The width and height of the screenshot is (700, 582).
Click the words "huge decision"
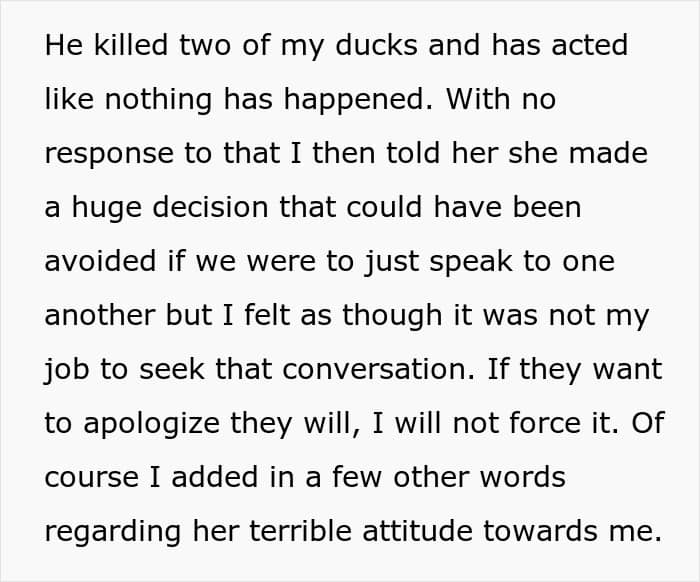[x=171, y=208]
